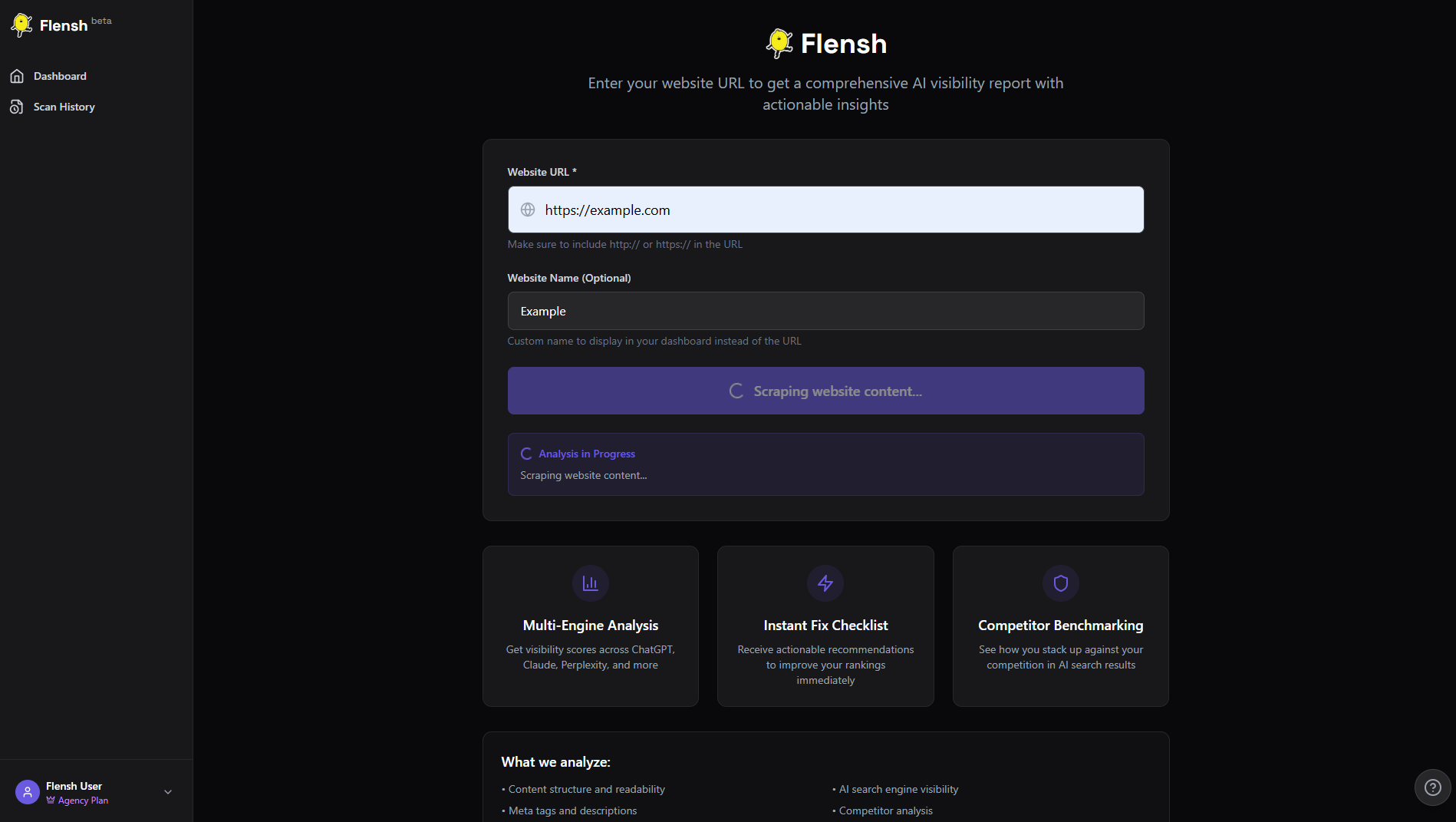The image size is (1456, 822).
Task: Open the Dashboard home icon
Action: (x=17, y=76)
